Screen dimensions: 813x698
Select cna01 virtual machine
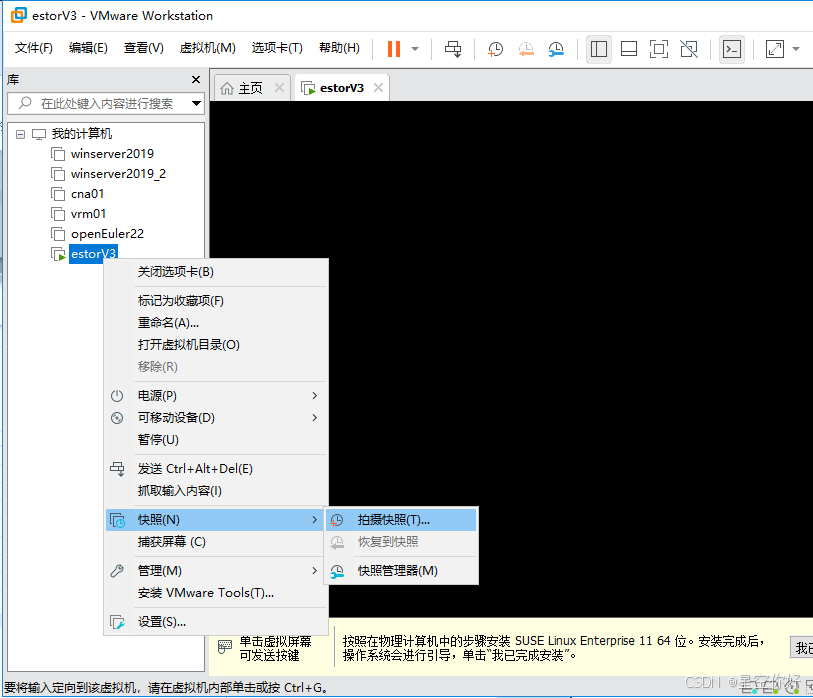tap(87, 193)
